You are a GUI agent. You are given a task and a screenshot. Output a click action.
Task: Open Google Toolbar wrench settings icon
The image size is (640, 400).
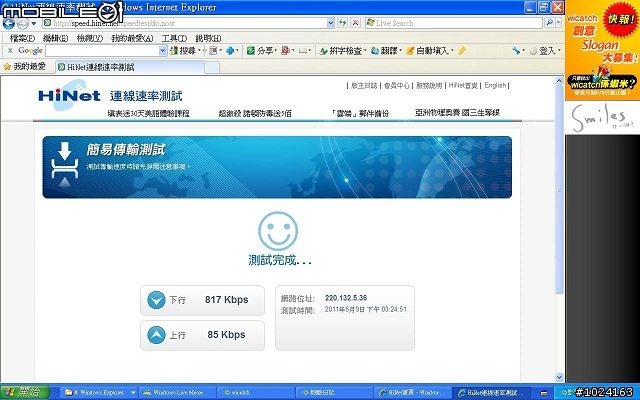516,51
